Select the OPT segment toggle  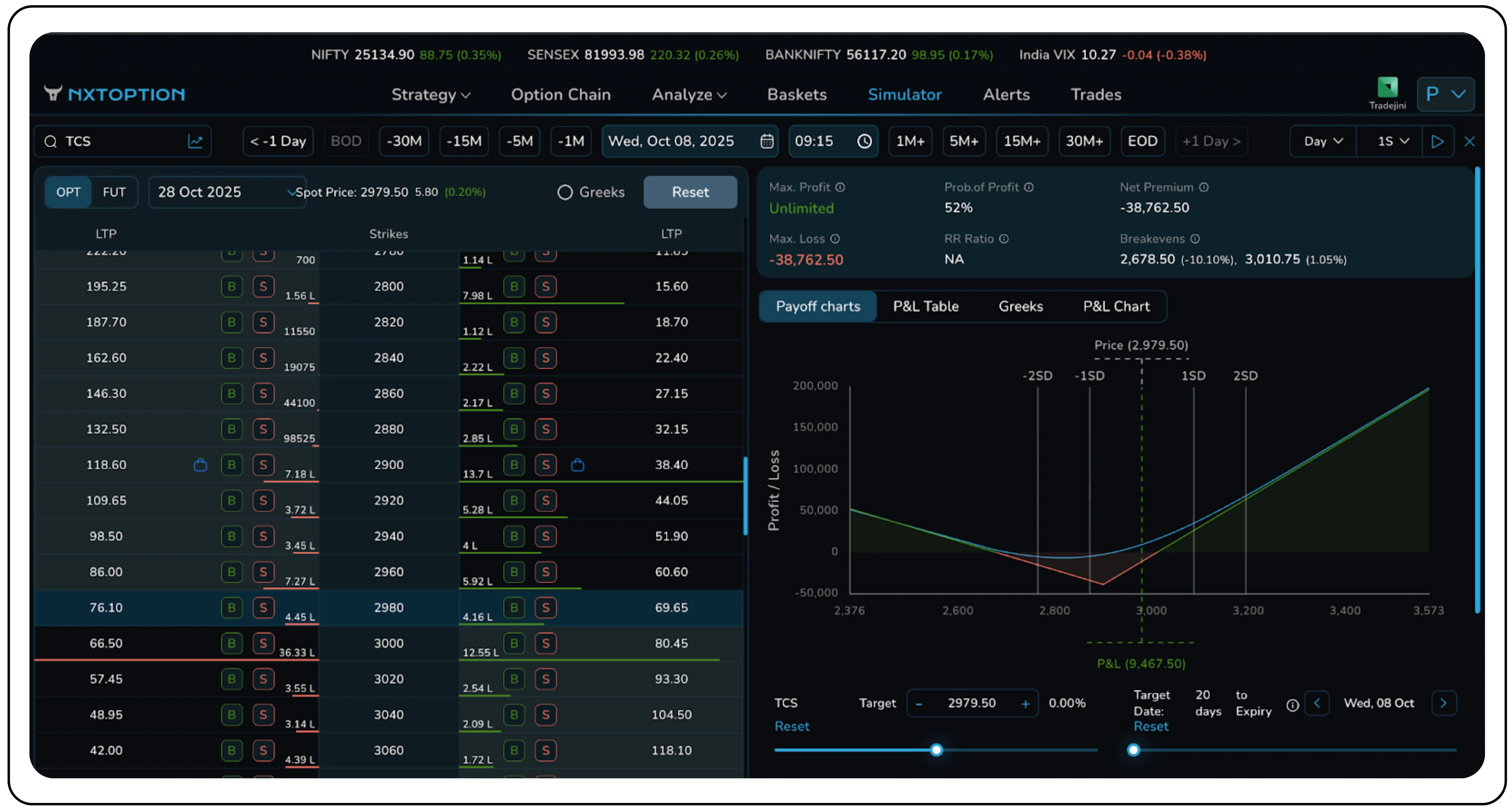coord(68,193)
